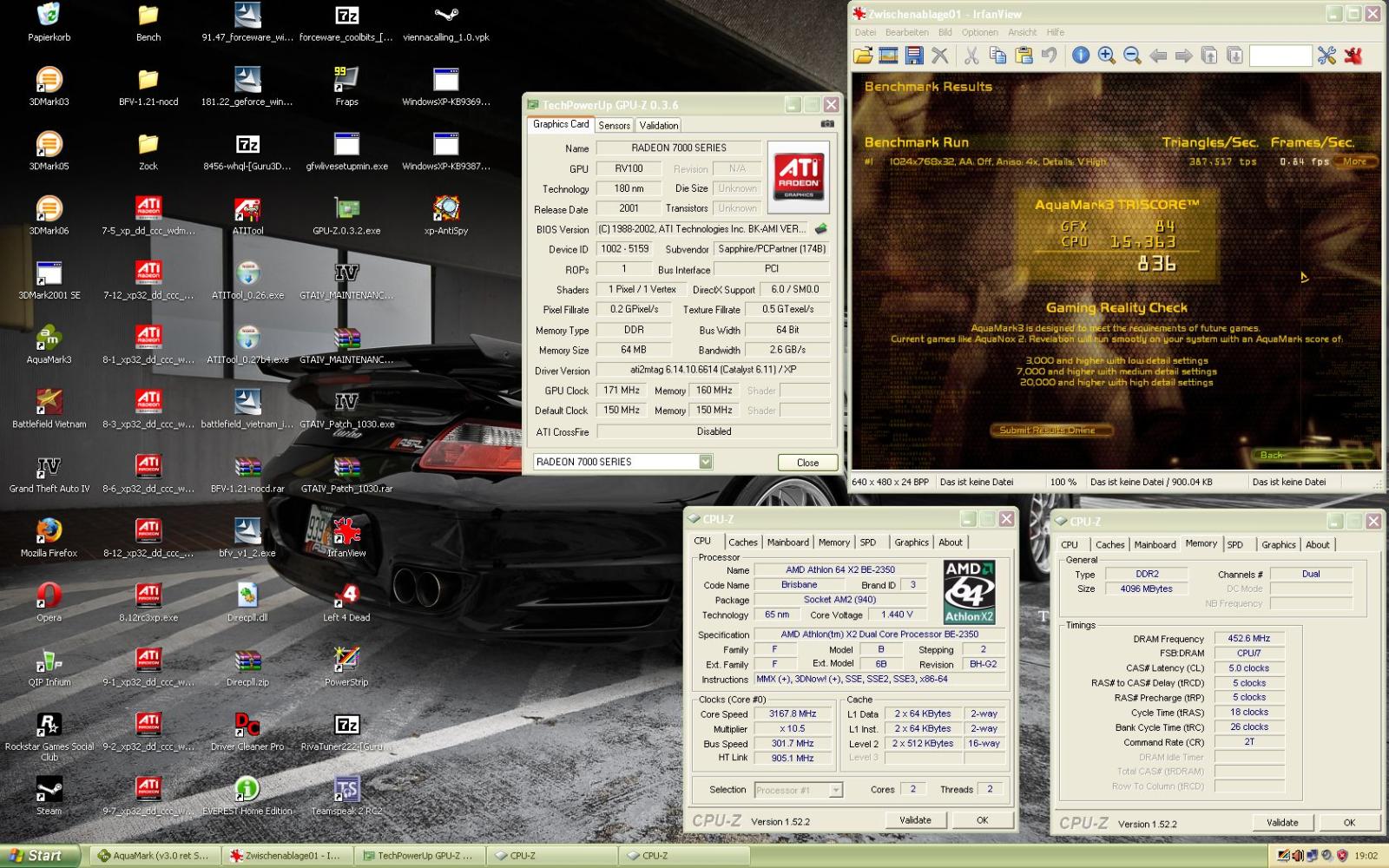Open Bild menu in IrfanView
Screen dimensions: 1389x868
945,32
